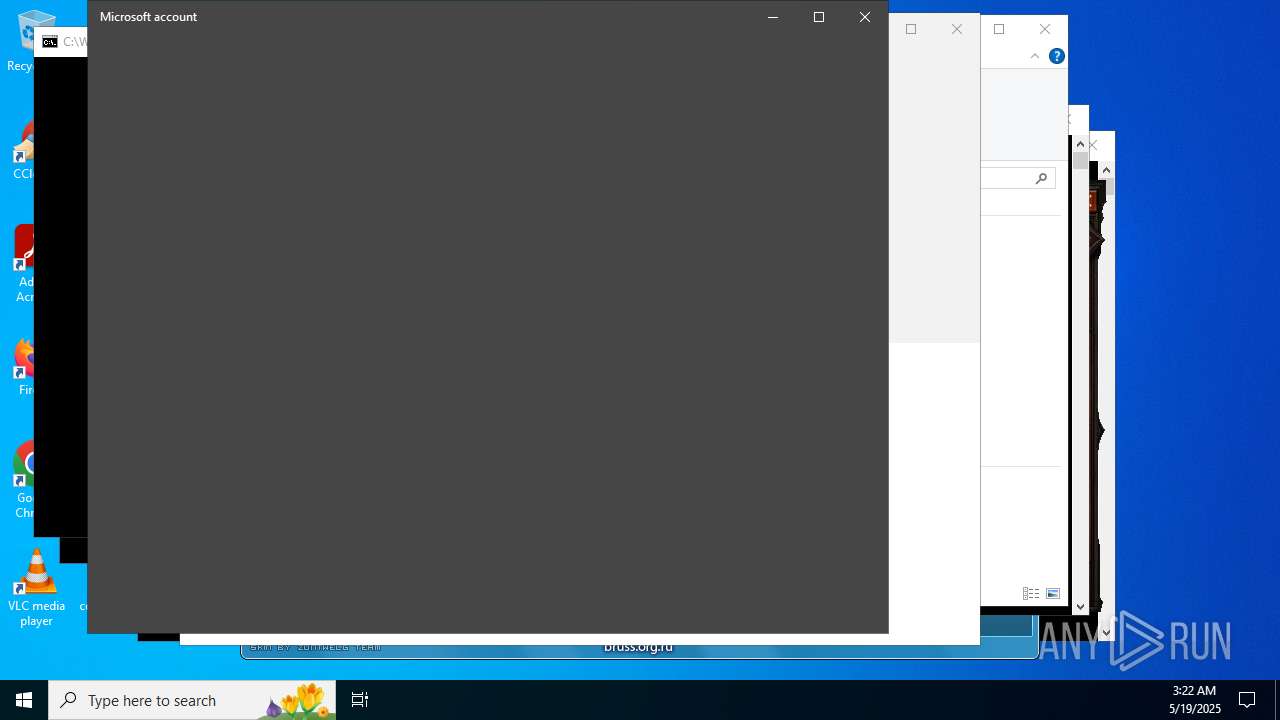The image size is (1280, 720).
Task: Click the scroll-down arrow of the inner scrollbar
Action: pyautogui.click(x=1080, y=606)
